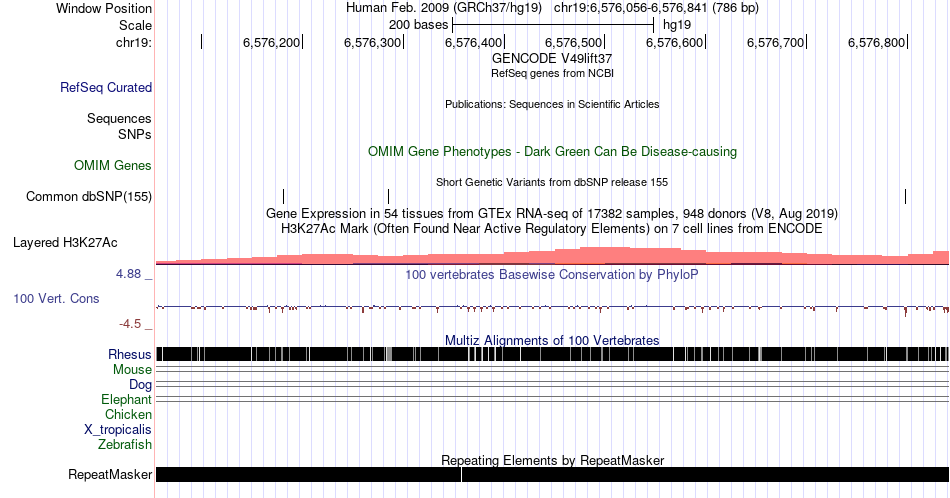Click the pink H3K27Ac signal graph
The width and height of the screenshot is (950, 498).
552,256
